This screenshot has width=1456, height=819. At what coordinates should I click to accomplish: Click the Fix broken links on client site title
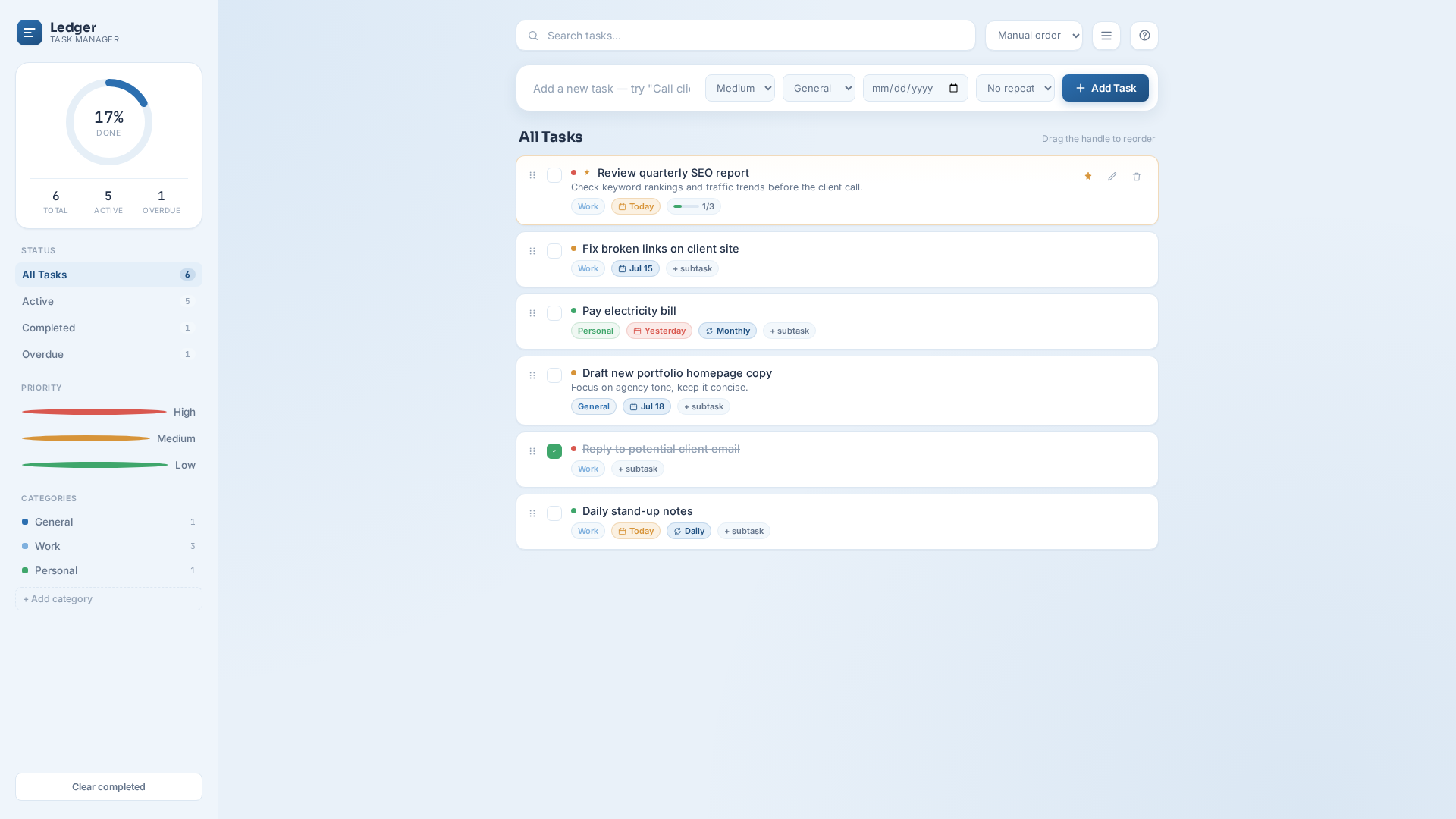661,249
